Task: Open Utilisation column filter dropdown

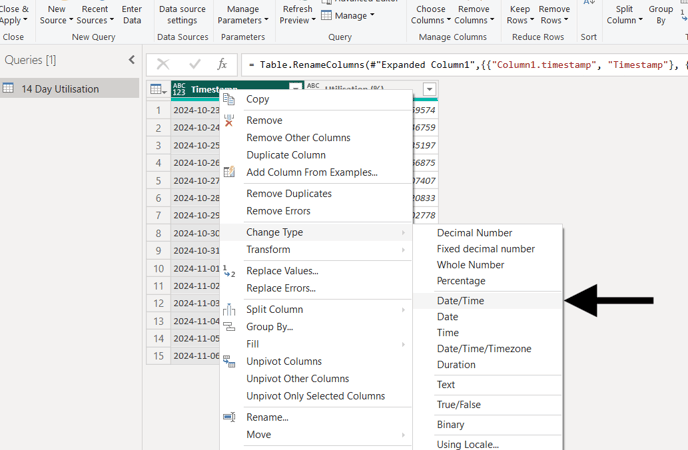Action: (x=430, y=89)
